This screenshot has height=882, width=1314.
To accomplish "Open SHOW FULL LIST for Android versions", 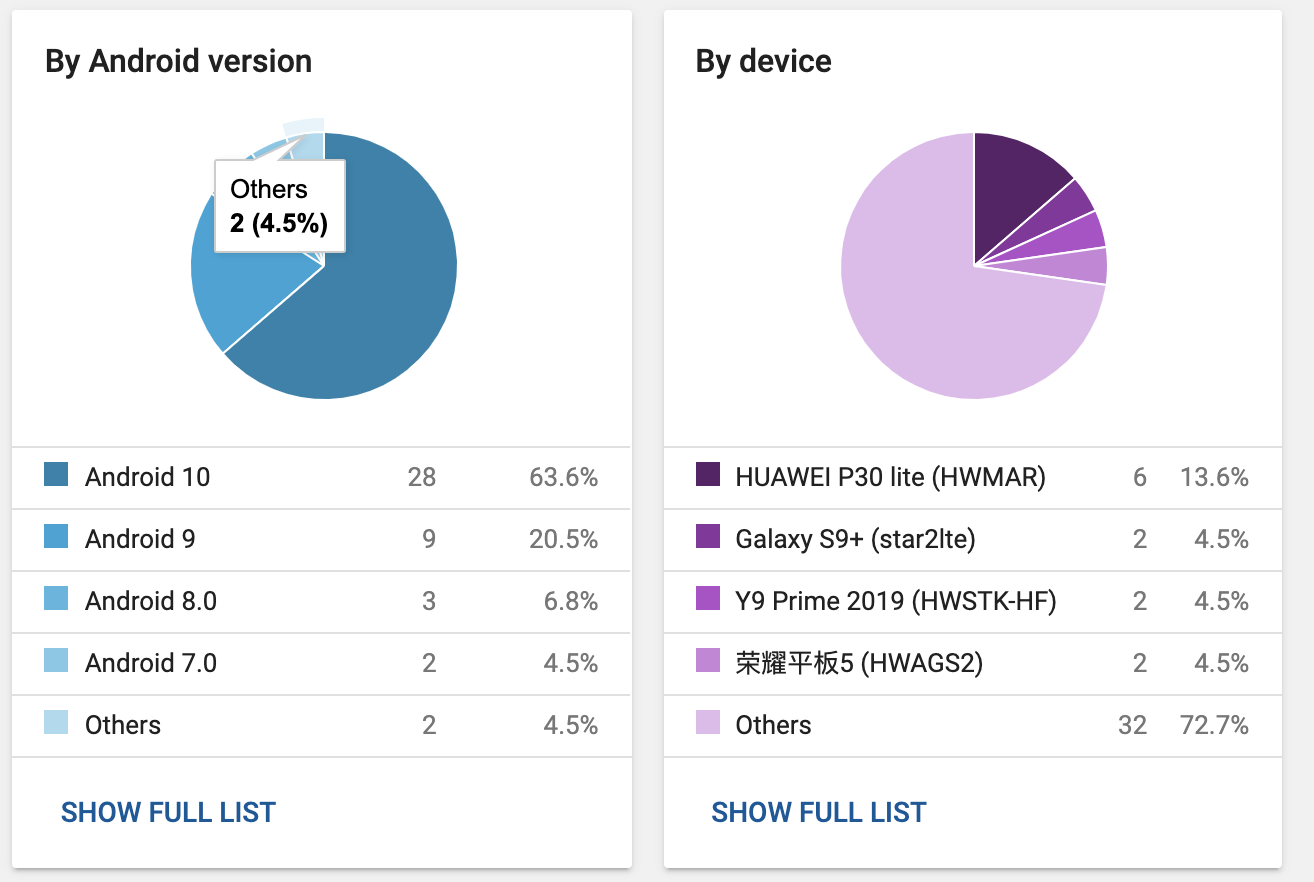I will click(168, 812).
